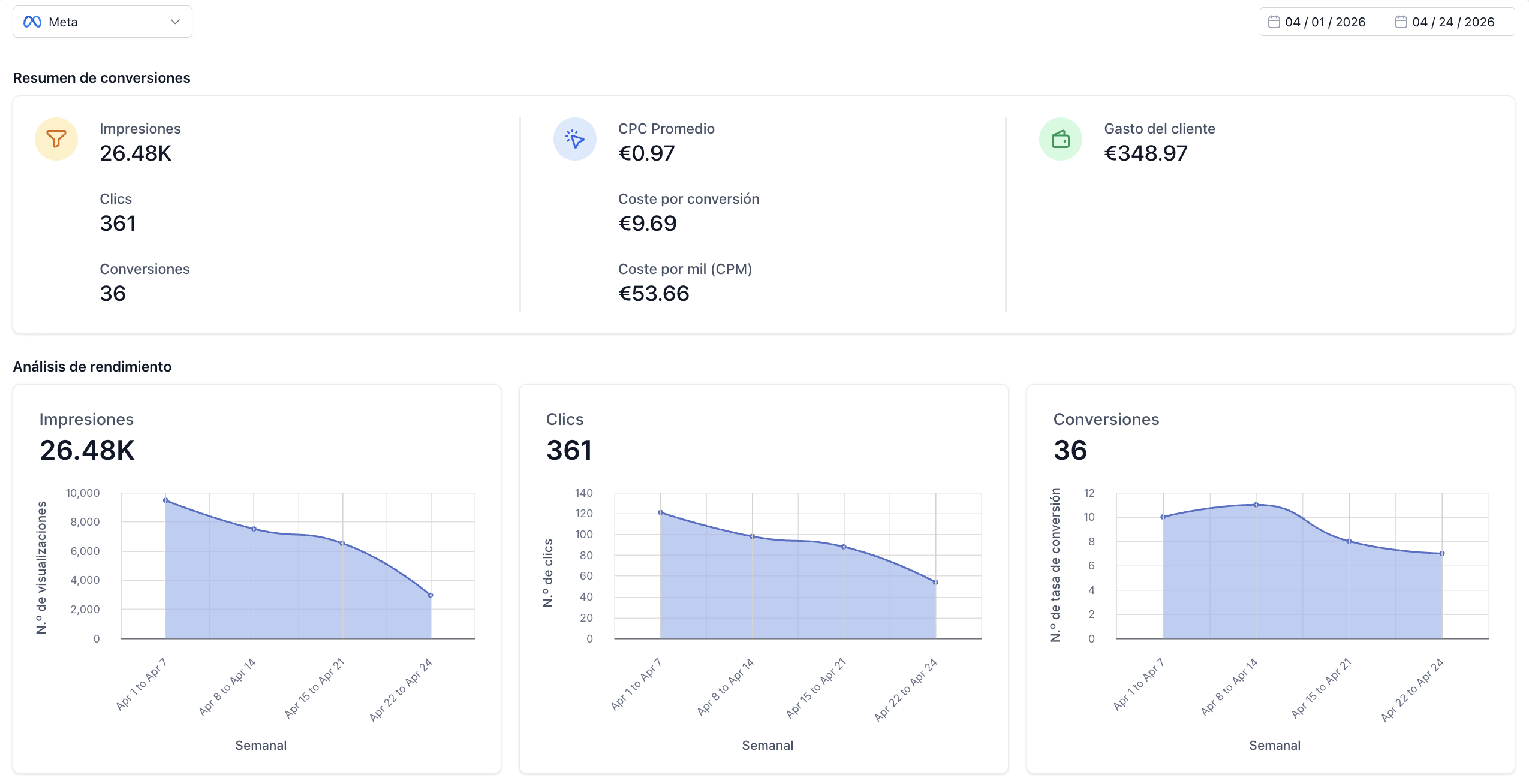Click the orange funnel icon beside Impresiones
The image size is (1529, 784).
pos(55,138)
